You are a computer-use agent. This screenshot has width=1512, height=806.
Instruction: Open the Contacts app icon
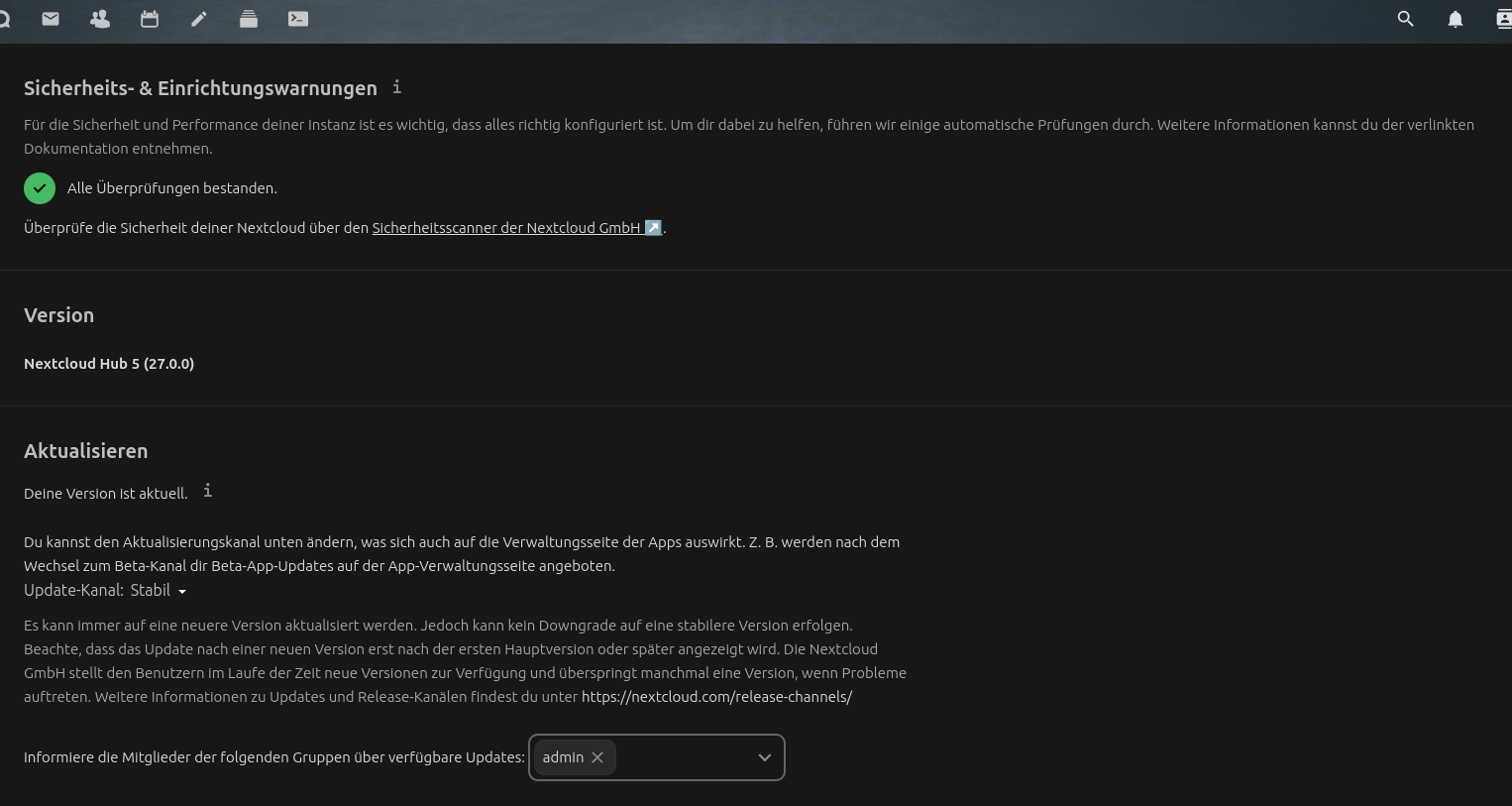point(100,19)
